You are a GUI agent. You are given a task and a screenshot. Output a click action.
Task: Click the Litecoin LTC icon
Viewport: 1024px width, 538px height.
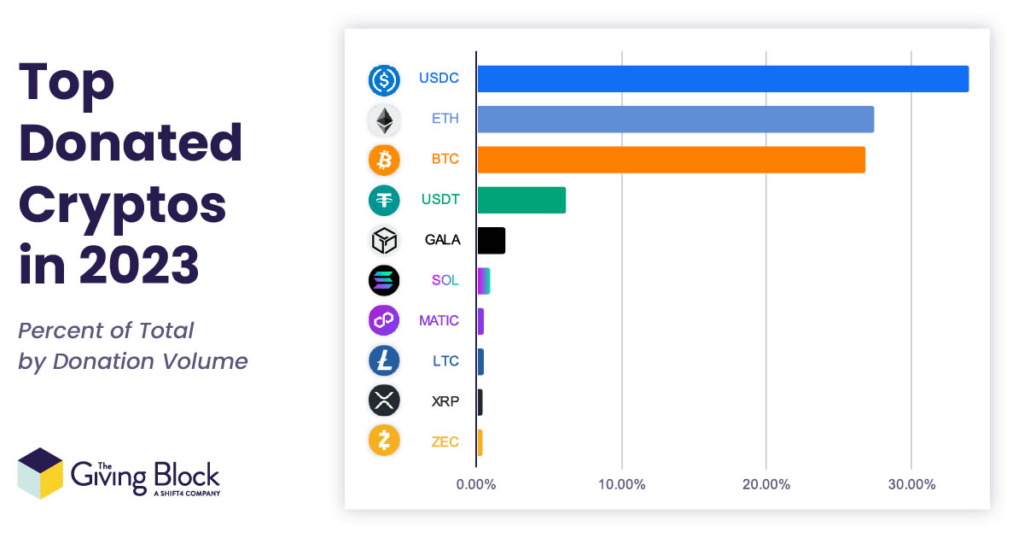[x=384, y=361]
